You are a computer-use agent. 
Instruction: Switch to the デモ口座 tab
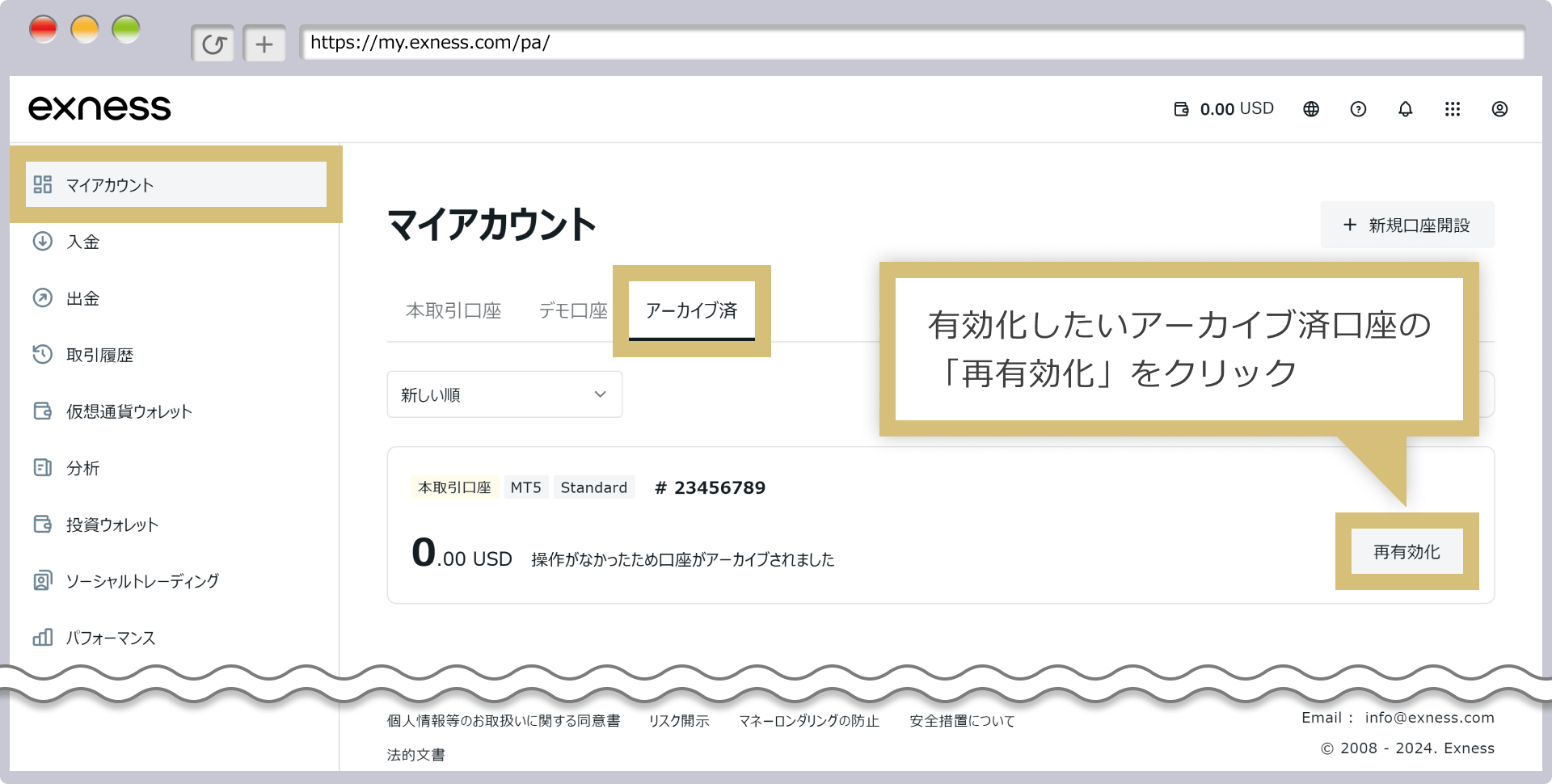pyautogui.click(x=573, y=311)
